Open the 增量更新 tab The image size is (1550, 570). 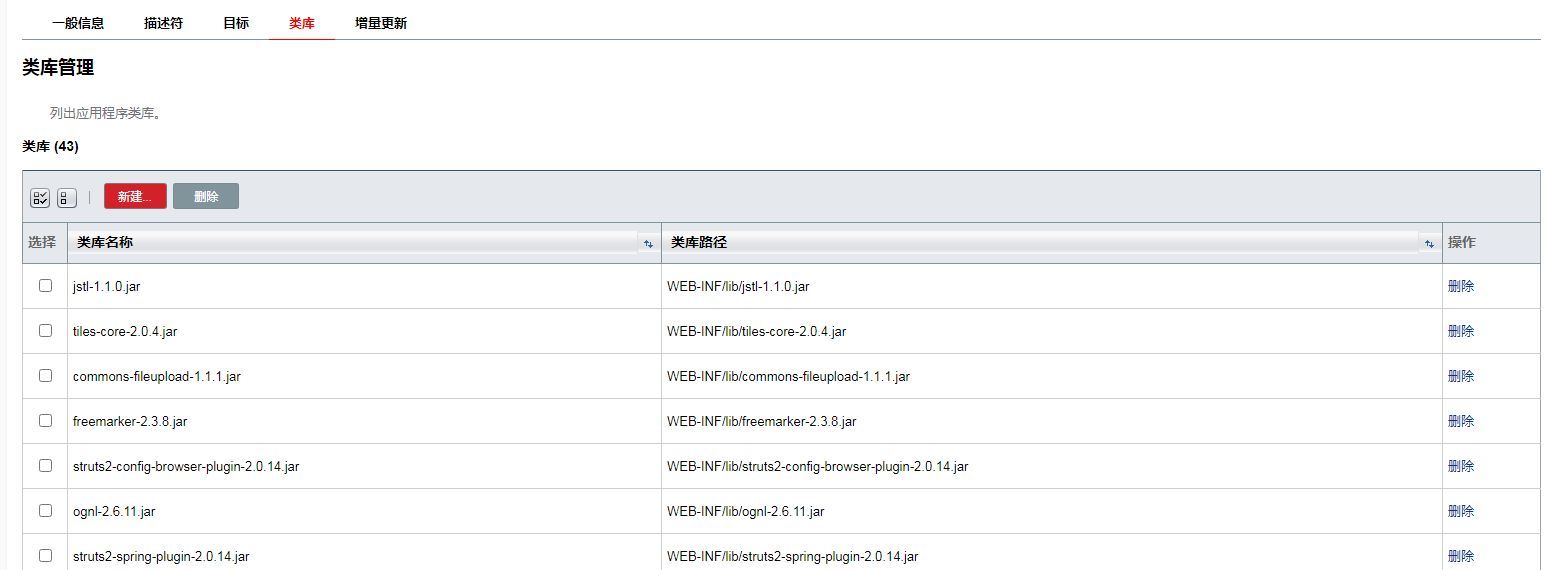(x=381, y=23)
